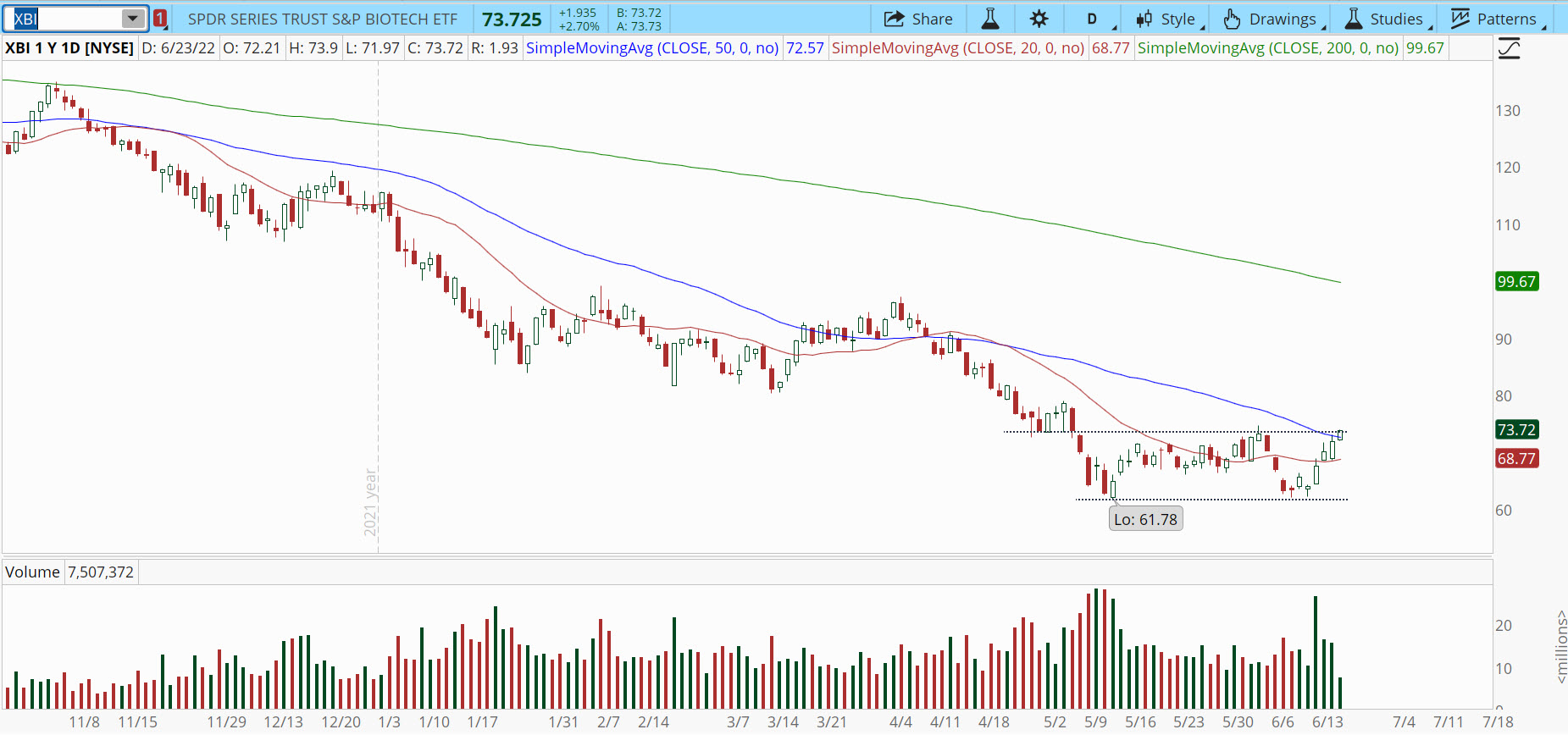1568x735 pixels.
Task: Click the ask price A: 73.73
Action: click(x=639, y=26)
